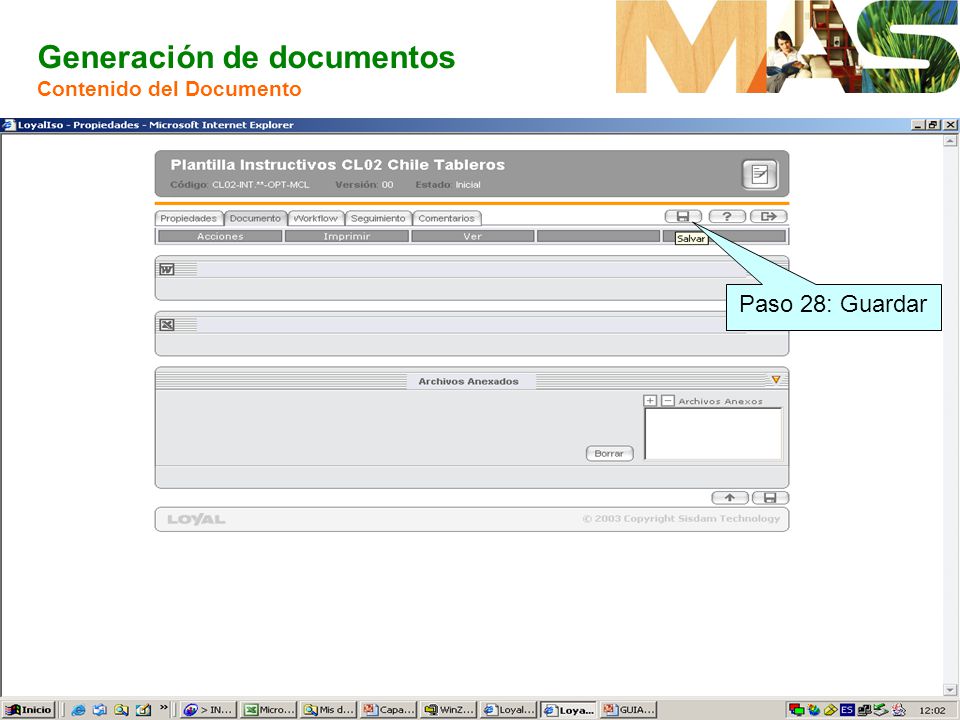Open help with the question mark button

[x=727, y=216]
